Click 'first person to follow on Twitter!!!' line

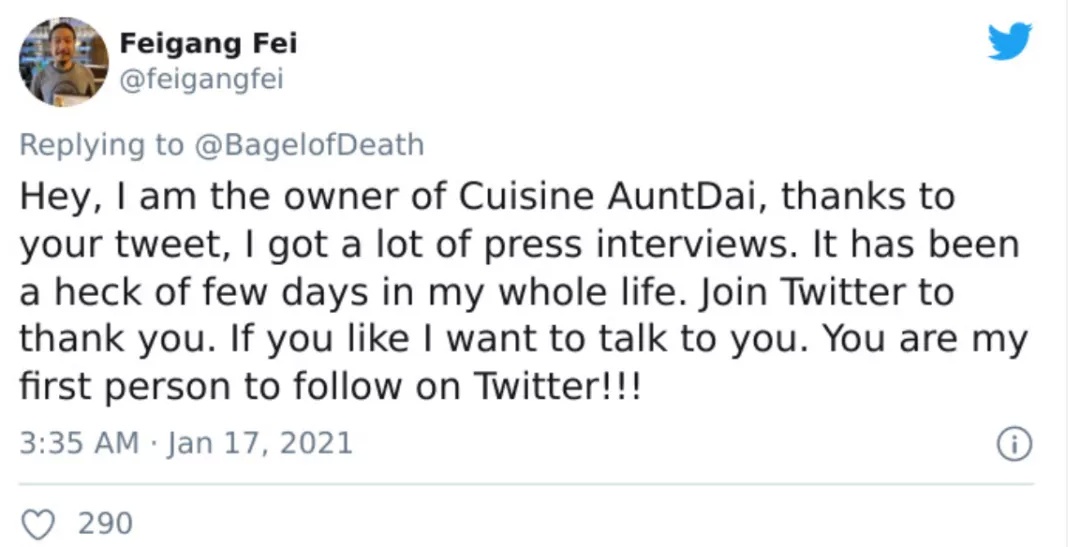pyautogui.click(x=330, y=387)
